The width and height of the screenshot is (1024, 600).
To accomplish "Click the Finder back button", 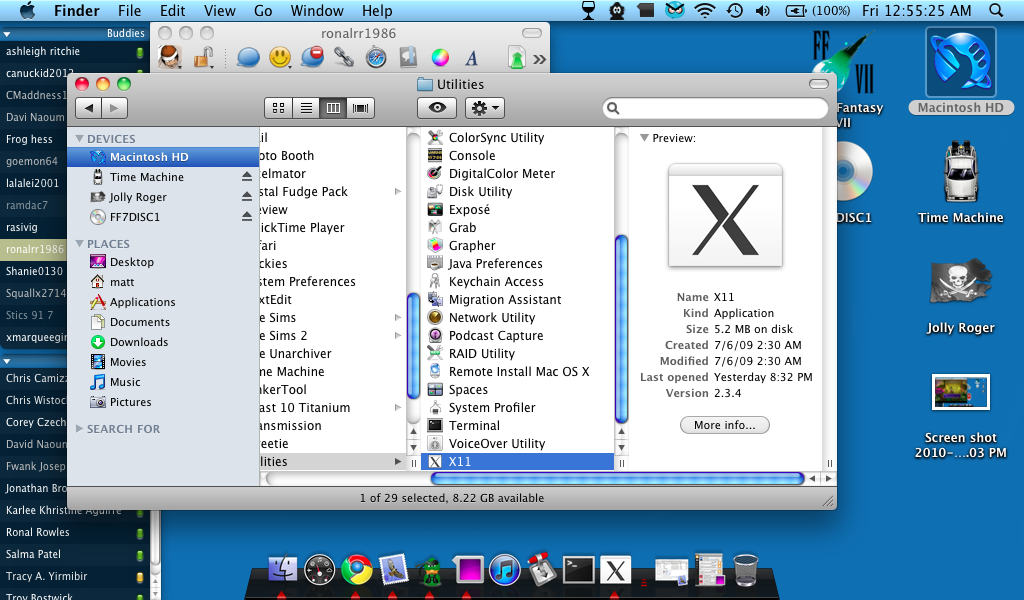I will tap(88, 108).
